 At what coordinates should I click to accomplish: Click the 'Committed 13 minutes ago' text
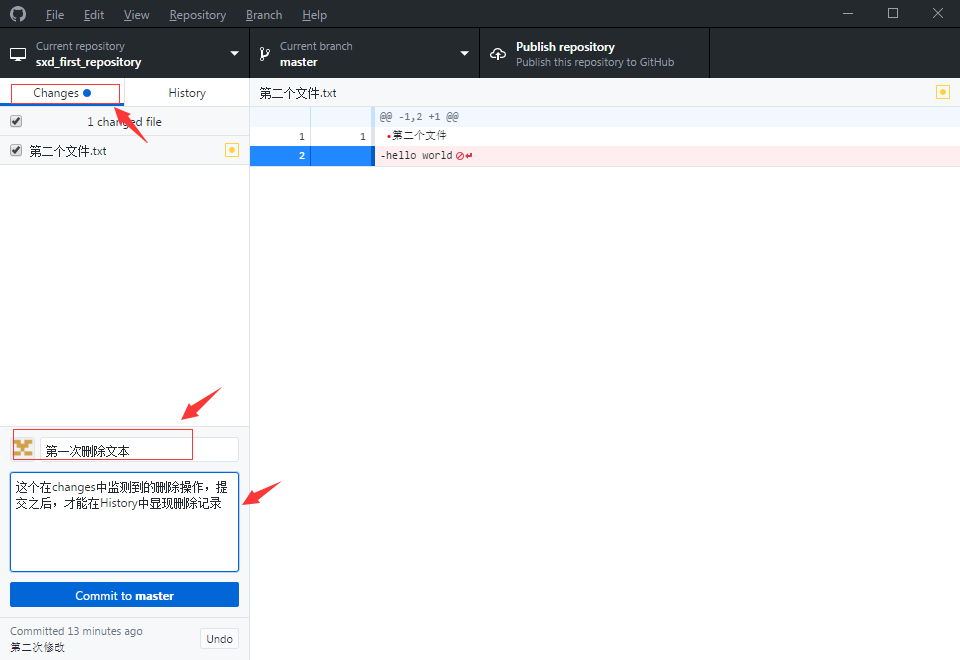(x=76, y=631)
